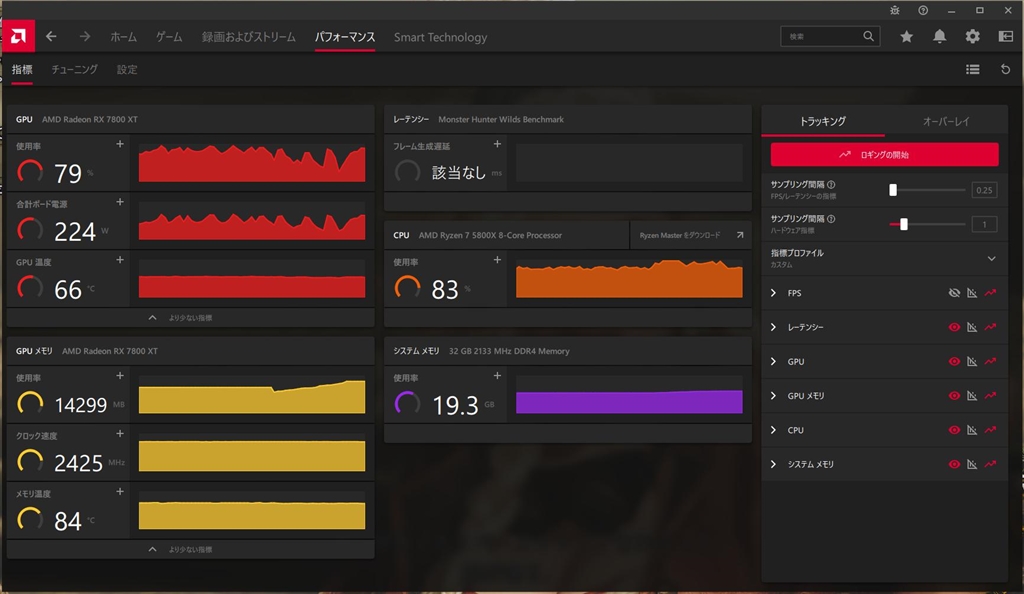The image size is (1024, 594).
Task: Expand the 指標プロファイル dropdown
Action: coord(991,258)
